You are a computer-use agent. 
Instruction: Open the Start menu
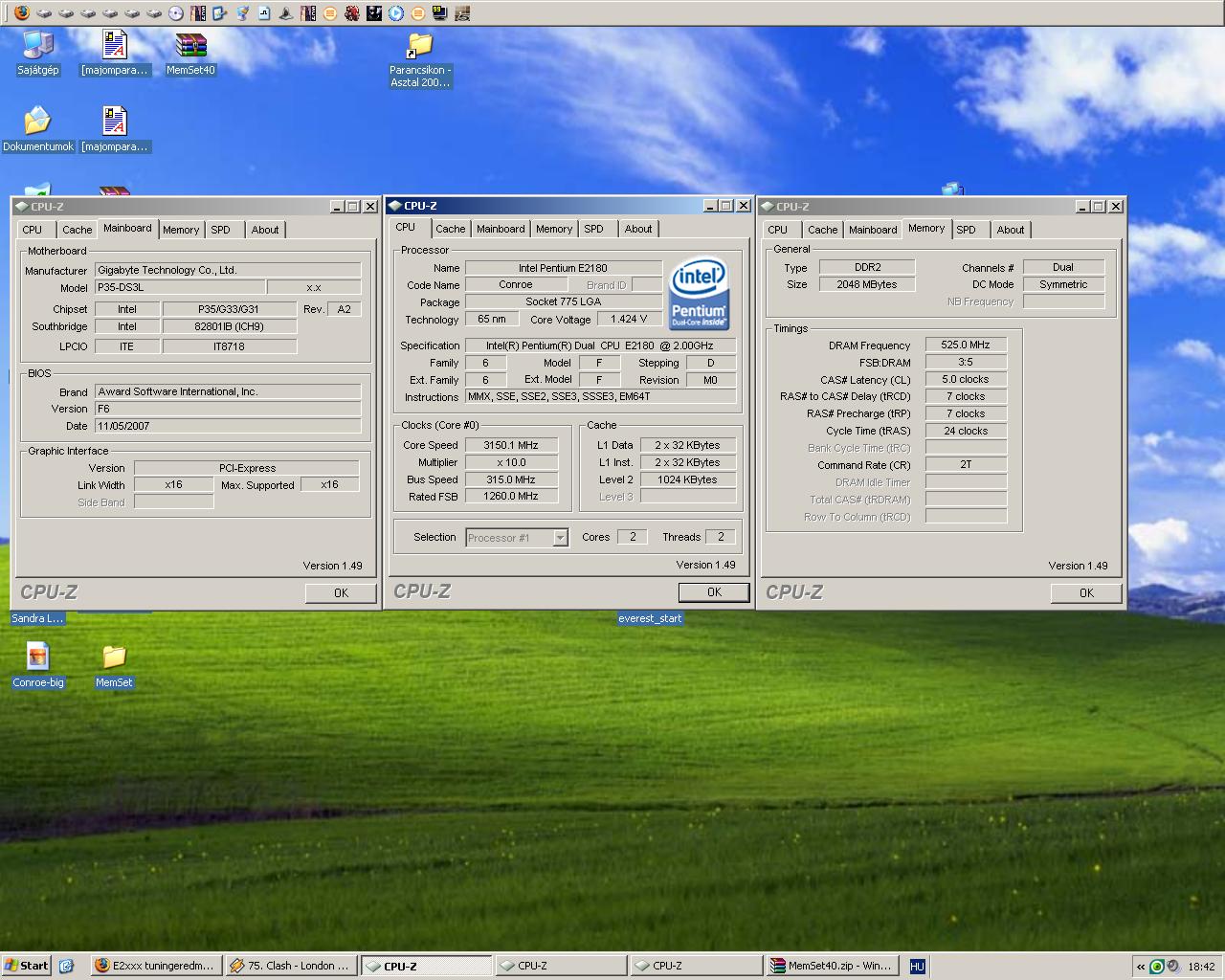tap(26, 966)
